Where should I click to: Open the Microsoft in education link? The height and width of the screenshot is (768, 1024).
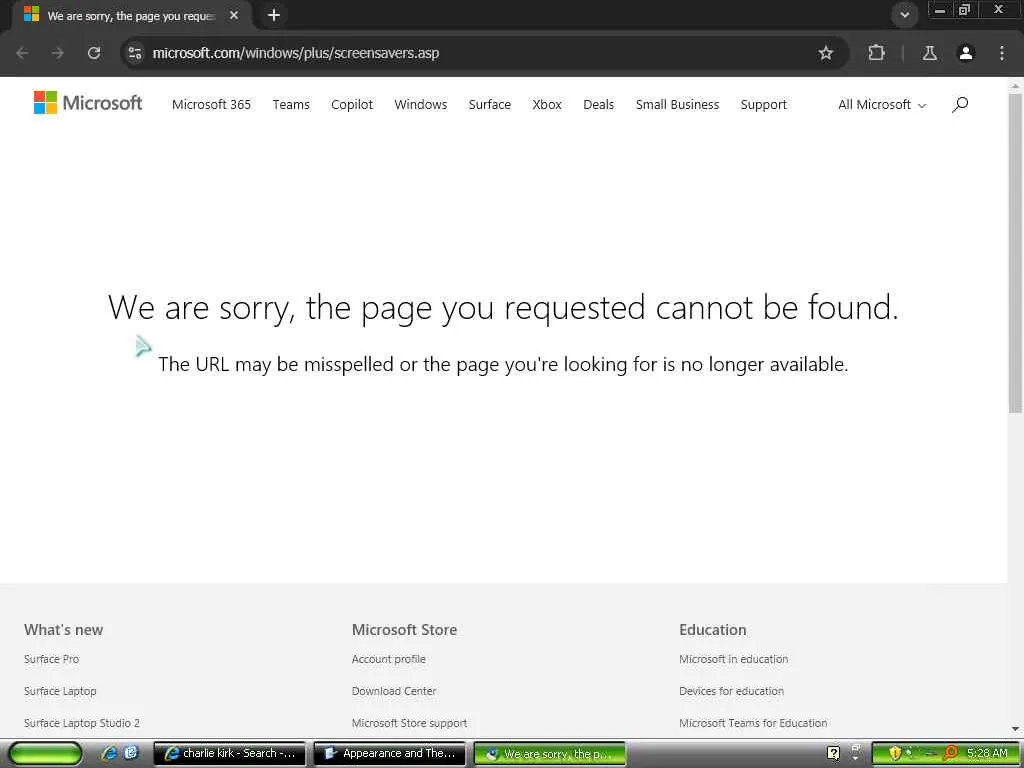point(733,659)
